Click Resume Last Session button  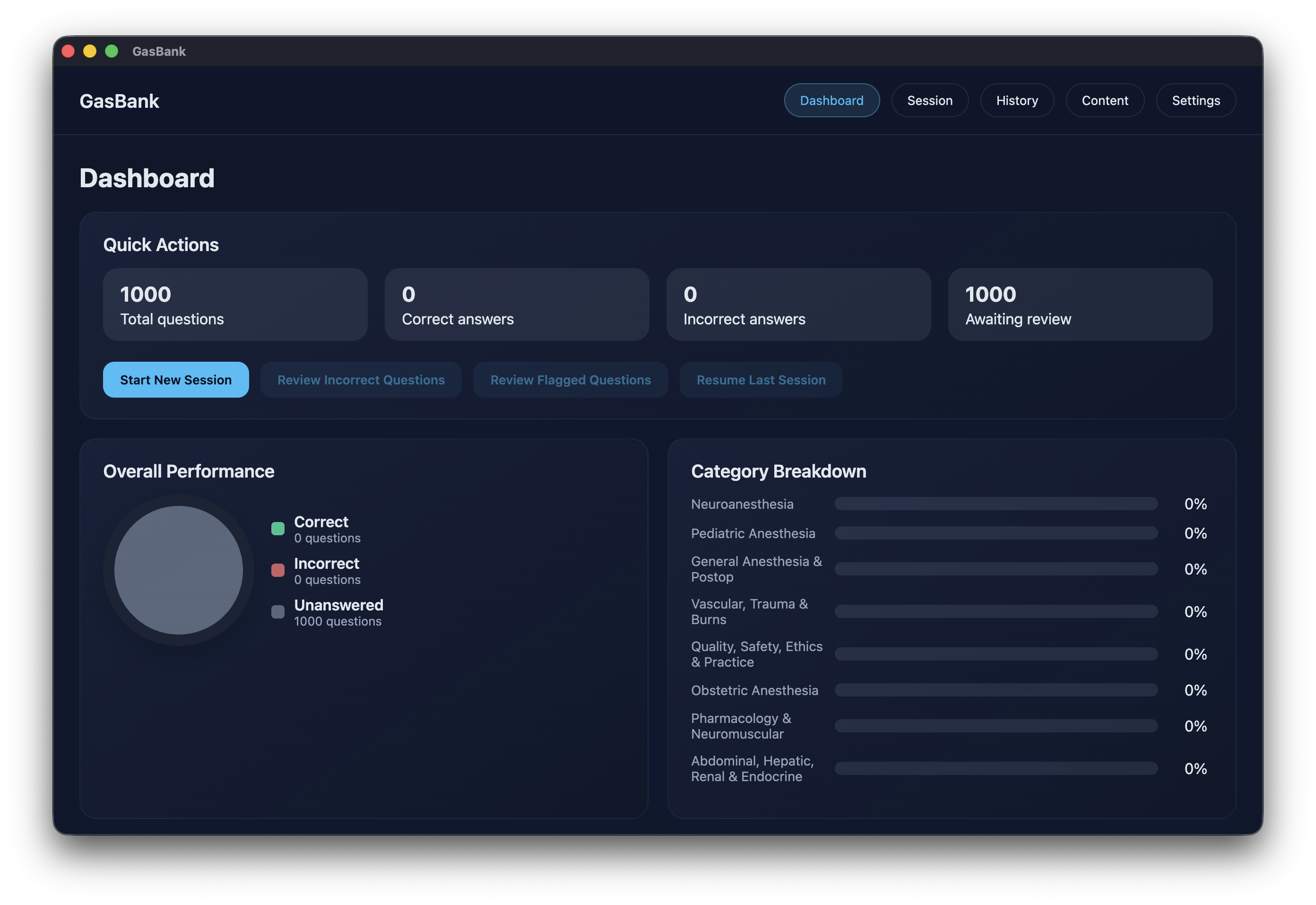click(761, 380)
